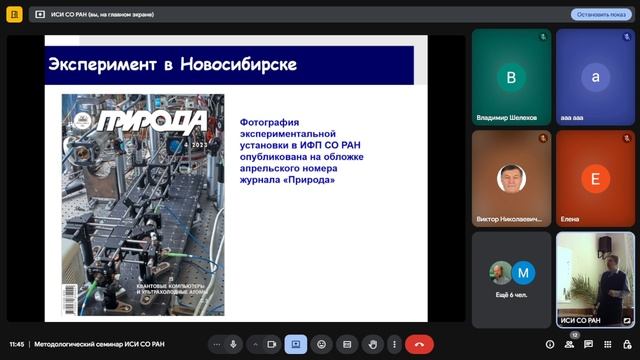Open the activities grid icon
640x360 pixels.
tap(607, 344)
